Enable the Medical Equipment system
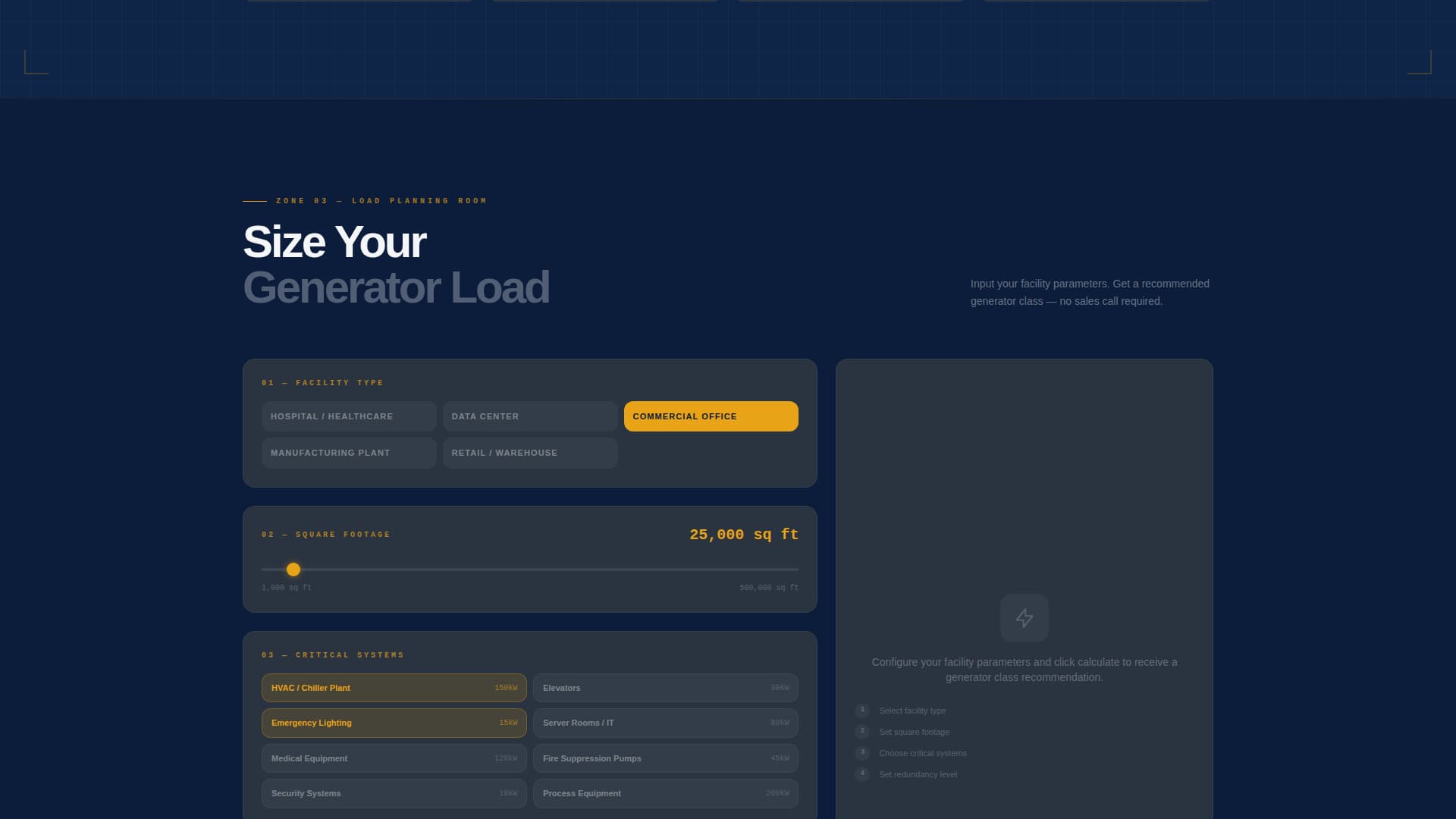Image resolution: width=1456 pixels, height=819 pixels. point(394,758)
